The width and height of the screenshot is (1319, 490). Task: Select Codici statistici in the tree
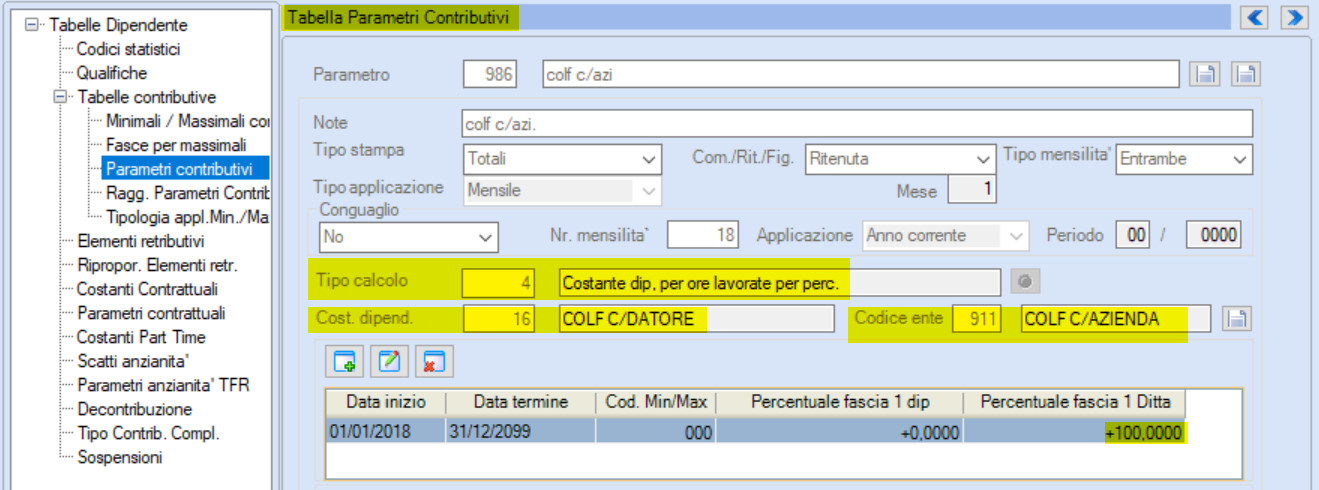coord(128,49)
